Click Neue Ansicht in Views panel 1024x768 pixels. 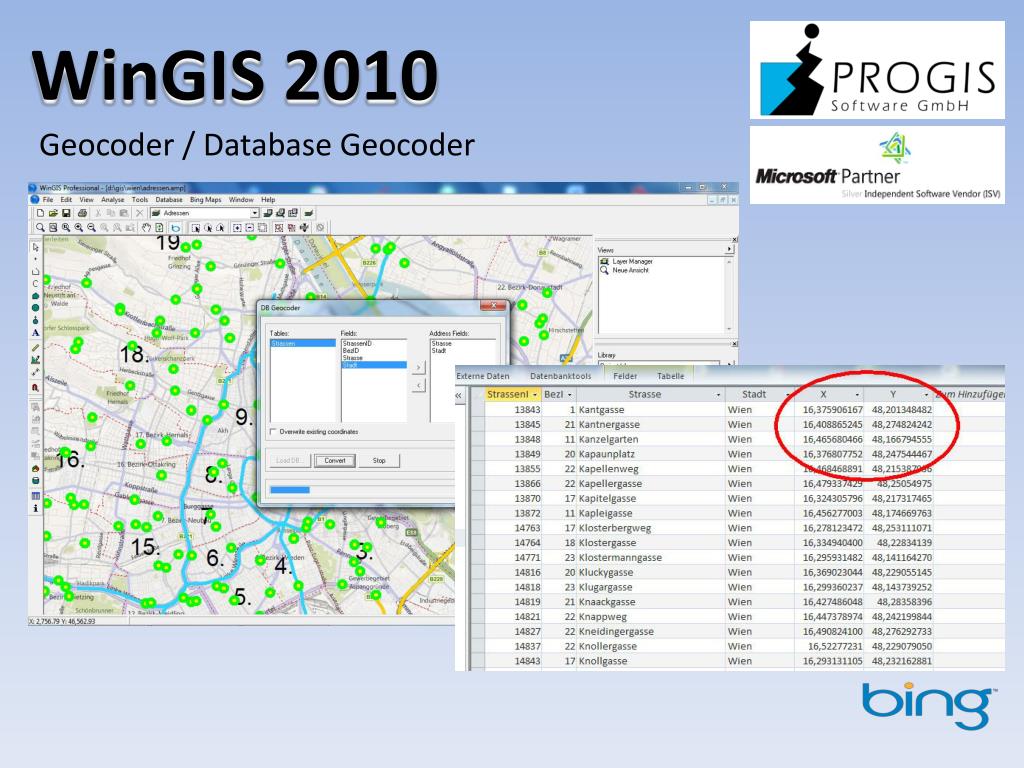(630, 270)
